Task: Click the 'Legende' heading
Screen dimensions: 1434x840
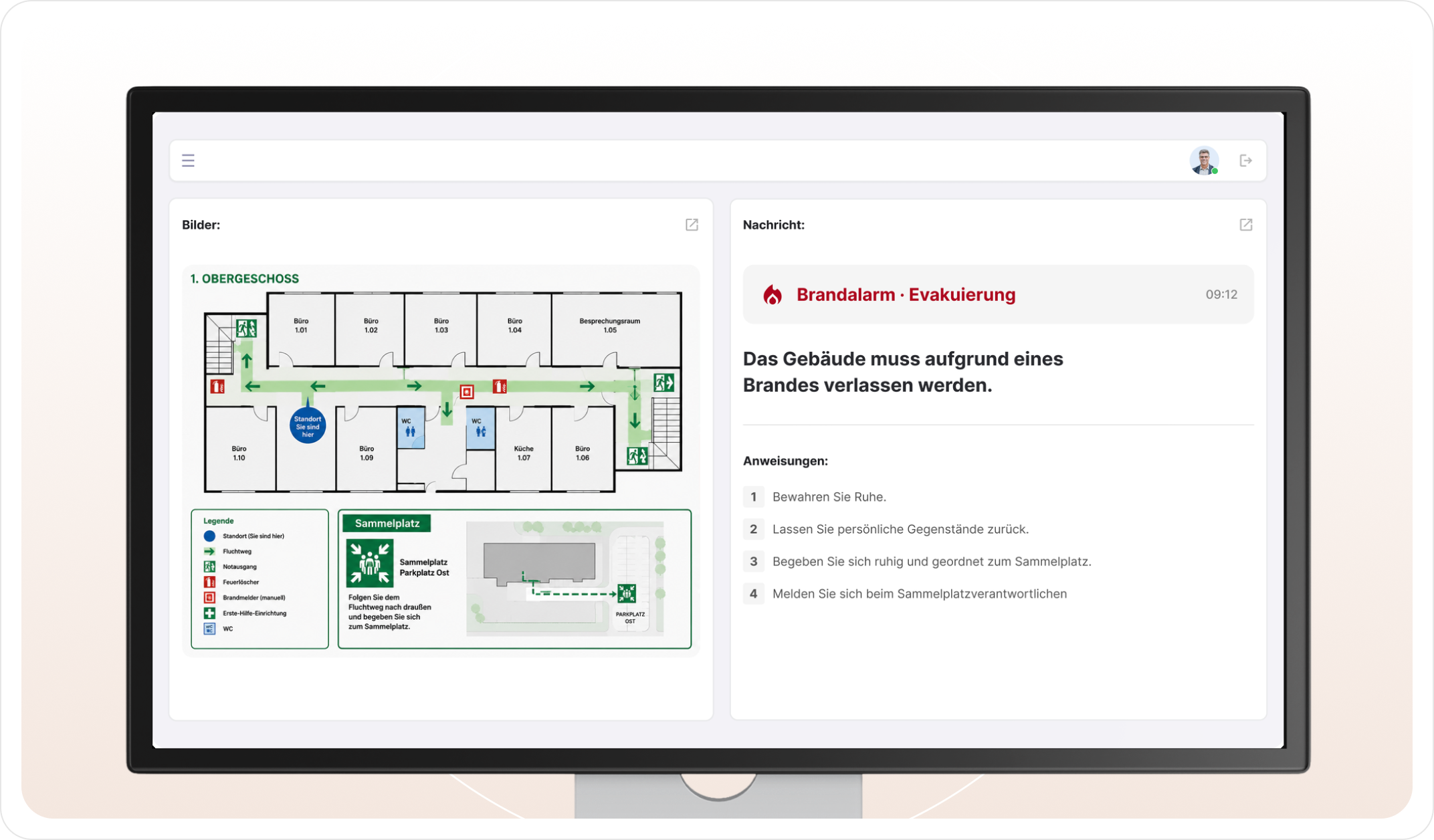Action: 218,520
